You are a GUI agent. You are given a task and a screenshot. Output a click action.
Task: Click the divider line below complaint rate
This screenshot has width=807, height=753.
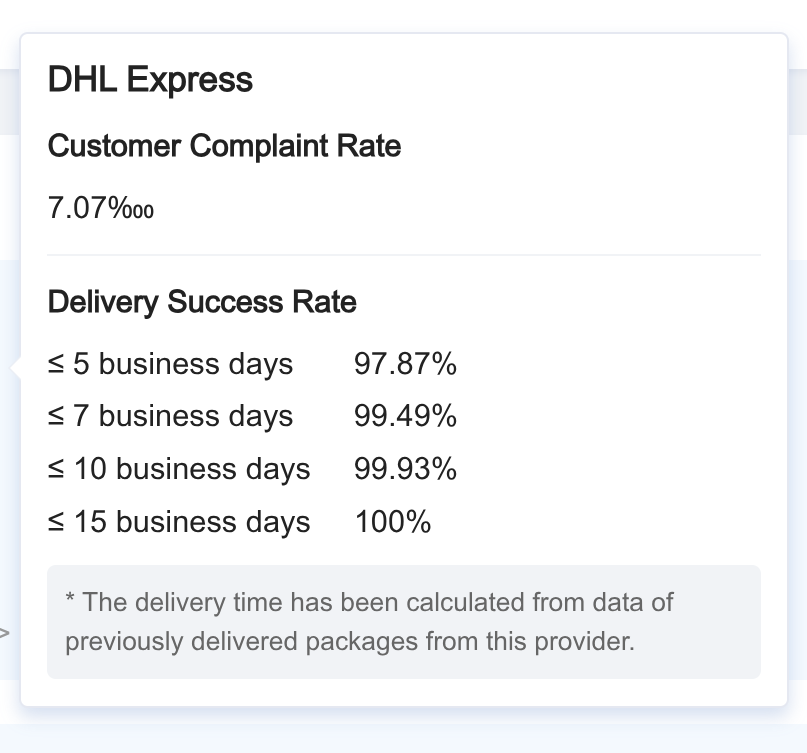[404, 255]
